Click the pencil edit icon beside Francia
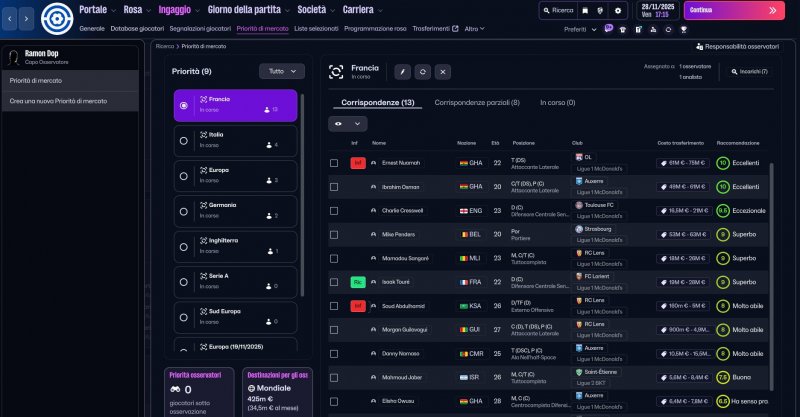800x417 pixels. point(403,72)
